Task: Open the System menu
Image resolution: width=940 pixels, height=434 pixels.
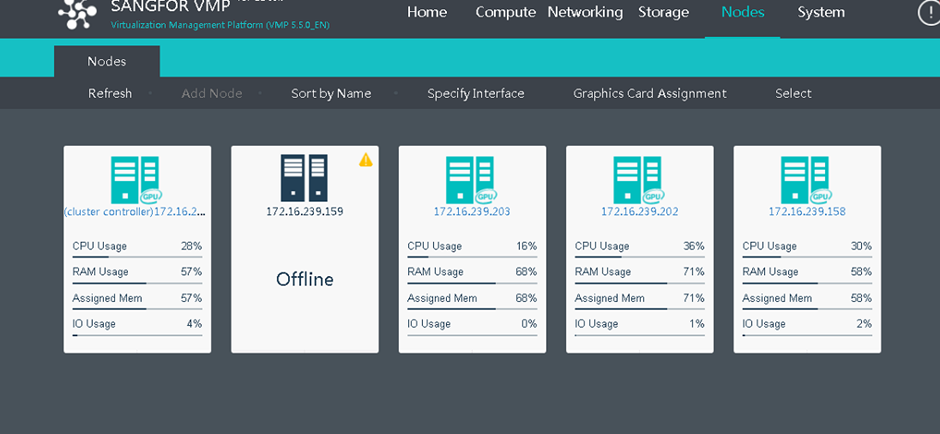Action: point(821,13)
